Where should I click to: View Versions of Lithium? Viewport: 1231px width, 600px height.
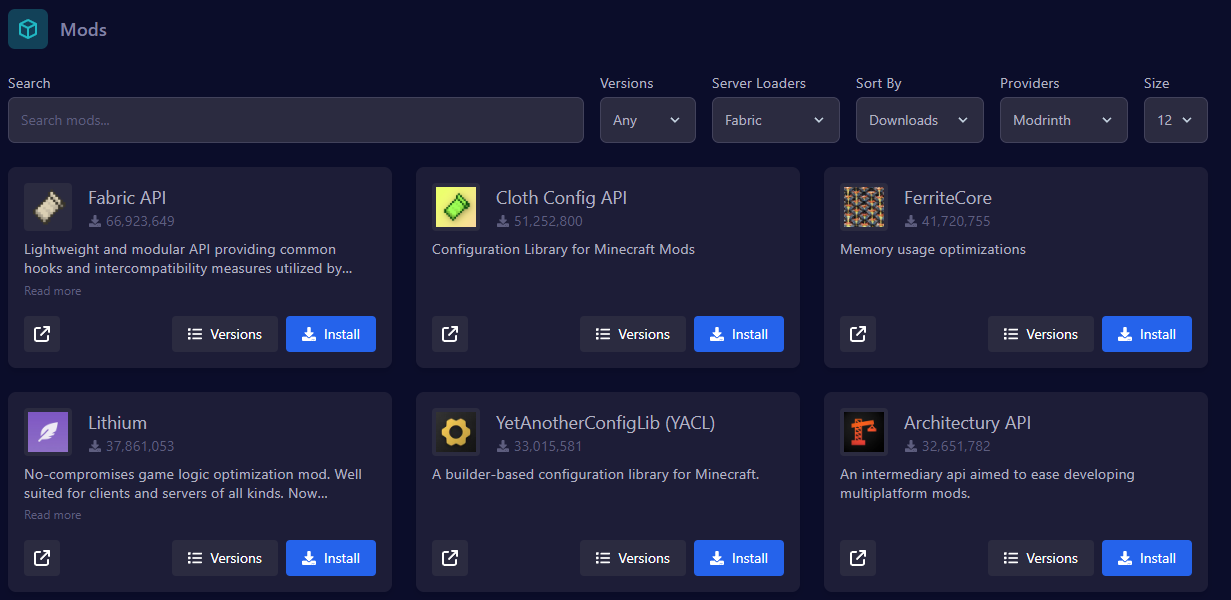pos(225,558)
